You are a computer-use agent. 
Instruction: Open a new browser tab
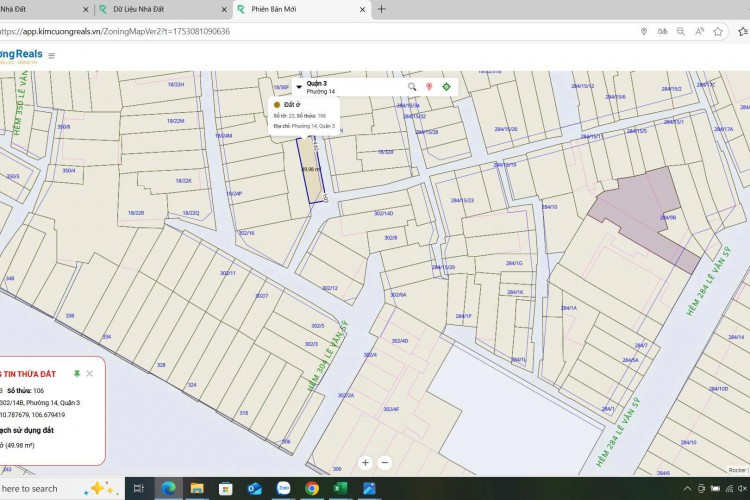(381, 9)
